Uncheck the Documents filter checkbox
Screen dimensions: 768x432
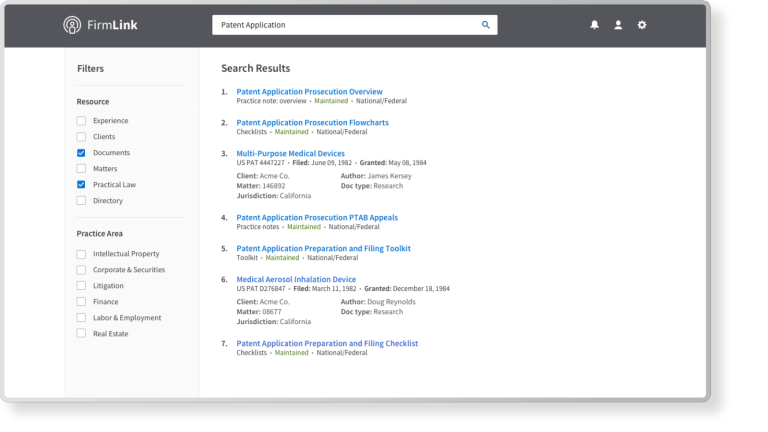pyautogui.click(x=81, y=153)
